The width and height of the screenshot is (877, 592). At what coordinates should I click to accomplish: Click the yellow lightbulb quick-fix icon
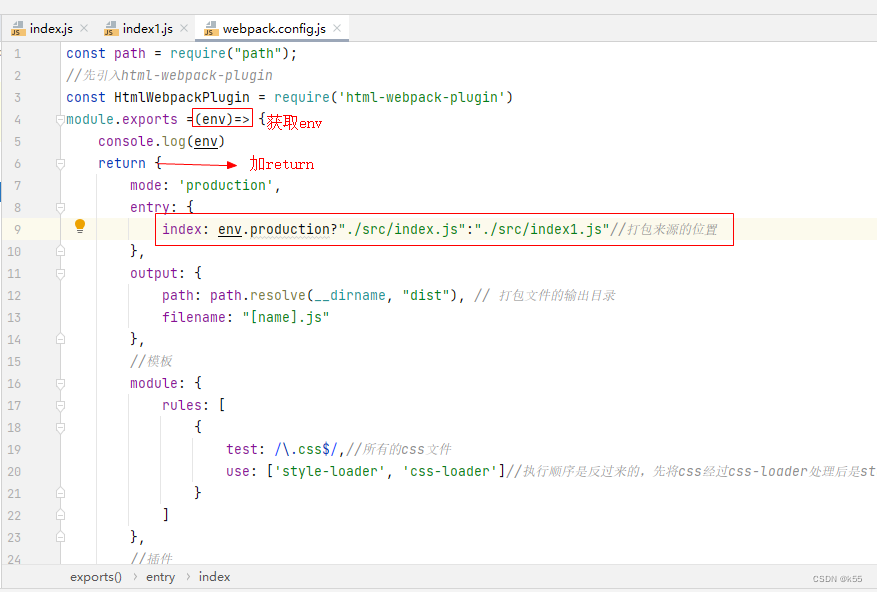[x=81, y=227]
